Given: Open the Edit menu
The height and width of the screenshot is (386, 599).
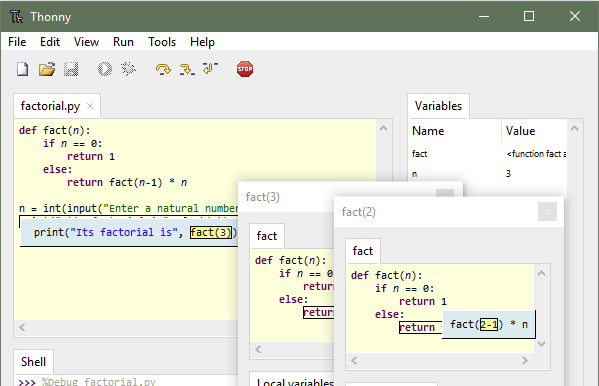Looking at the screenshot, I should [x=50, y=42].
